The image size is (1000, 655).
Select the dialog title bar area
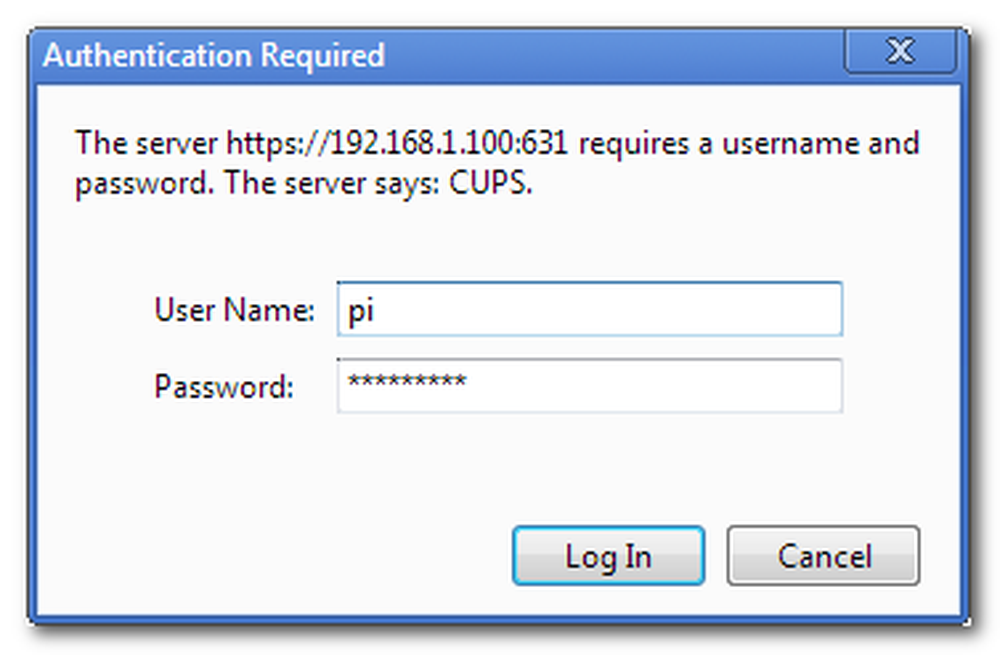(x=440, y=55)
